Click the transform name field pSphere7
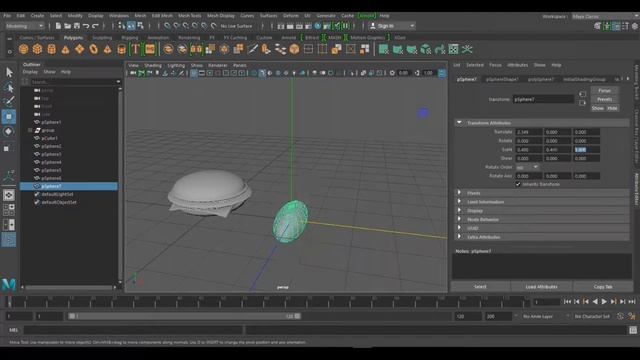The width and height of the screenshot is (640, 360). (x=543, y=99)
